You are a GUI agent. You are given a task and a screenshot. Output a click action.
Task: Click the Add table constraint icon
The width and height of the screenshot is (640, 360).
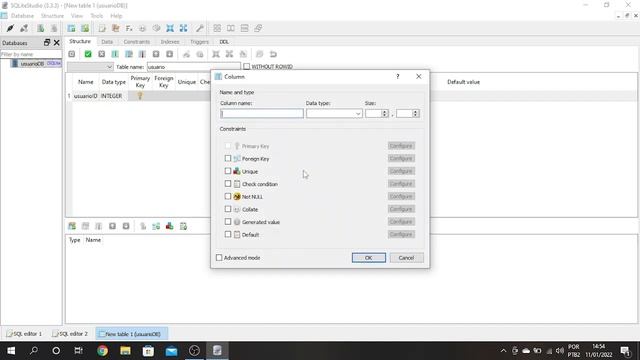[72, 226]
